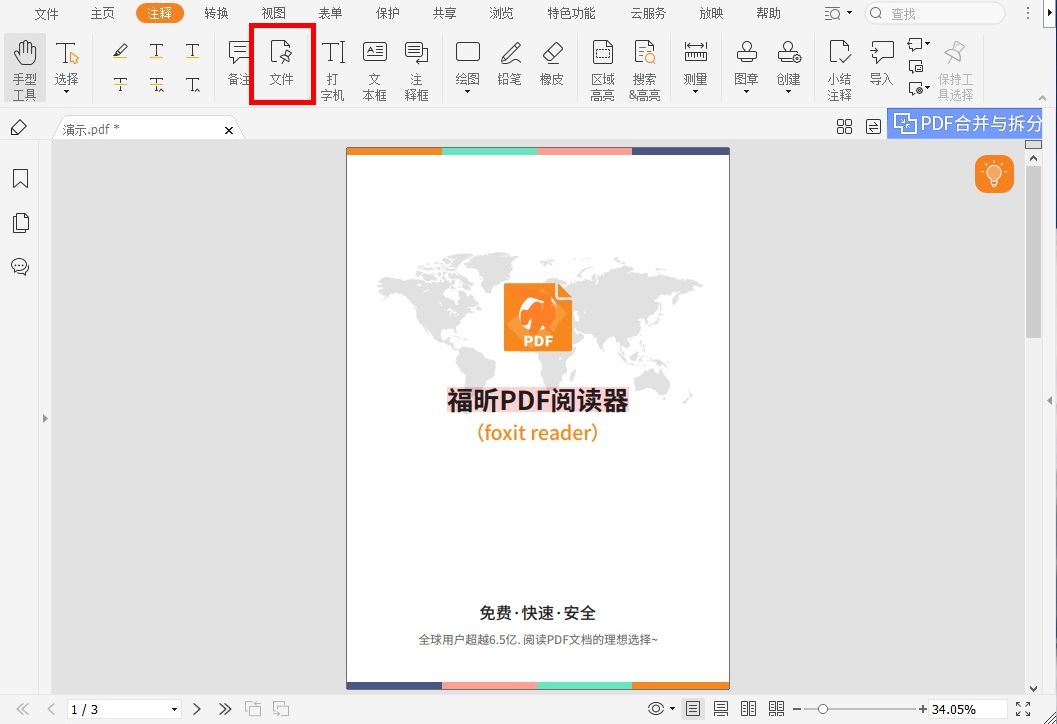
Task: Select the 铅笔 (pencil) annotation tool
Action: 509,66
